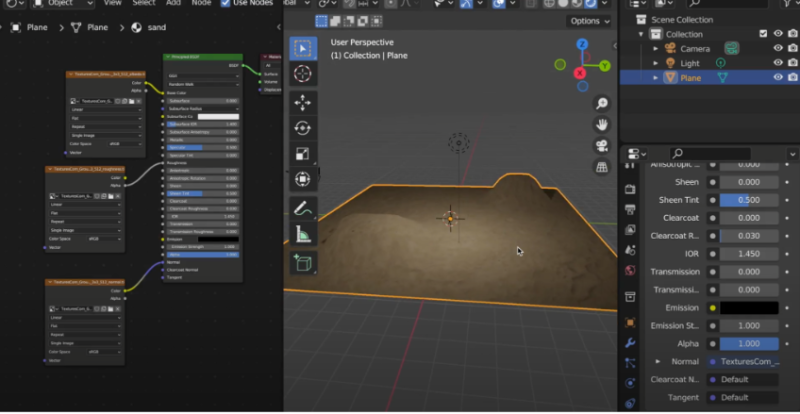Select Set New selection mode icon
800x414 pixels.
pyautogui.click(x=321, y=21)
